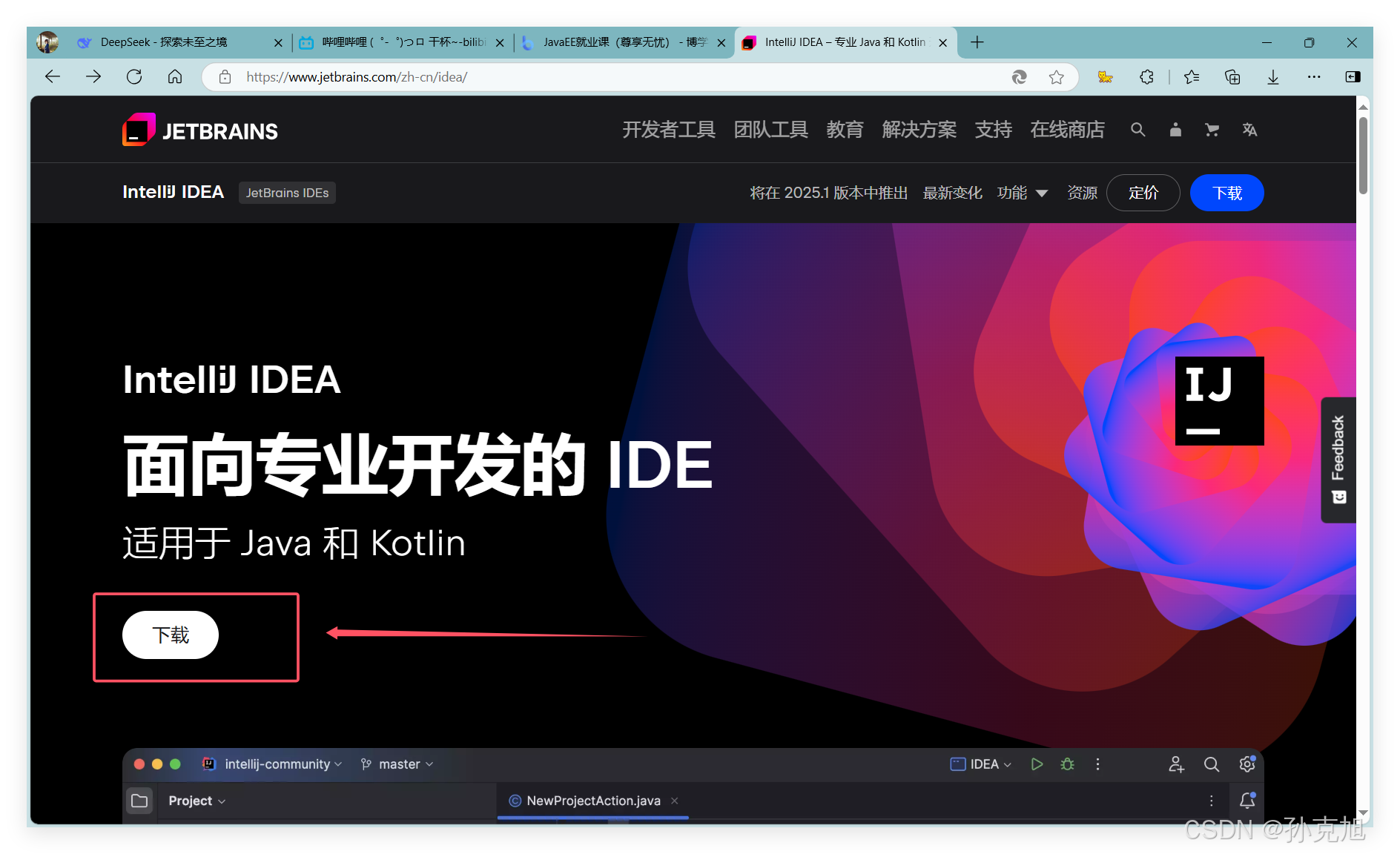Click the IDE preview add-user icon

pyautogui.click(x=1176, y=764)
